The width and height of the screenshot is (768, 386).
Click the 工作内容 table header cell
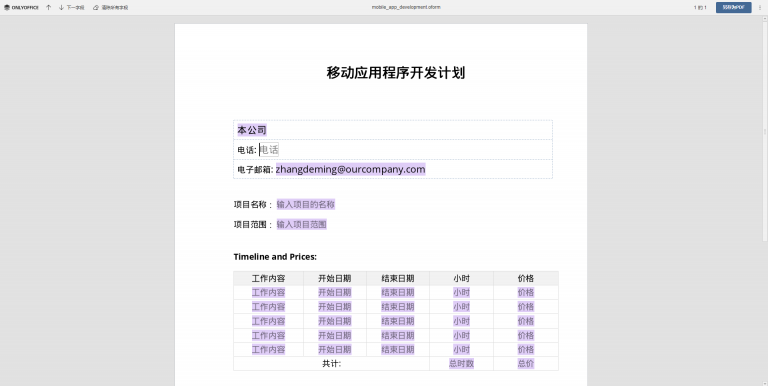pyautogui.click(x=268, y=278)
